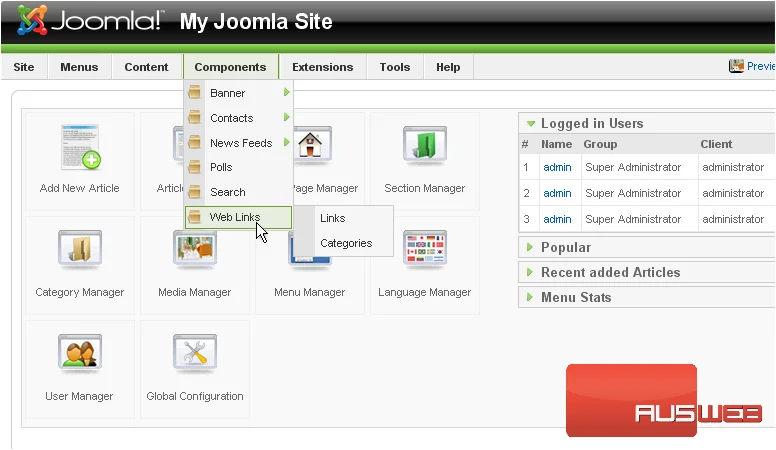Click the Contacts folder icon

coord(194,117)
